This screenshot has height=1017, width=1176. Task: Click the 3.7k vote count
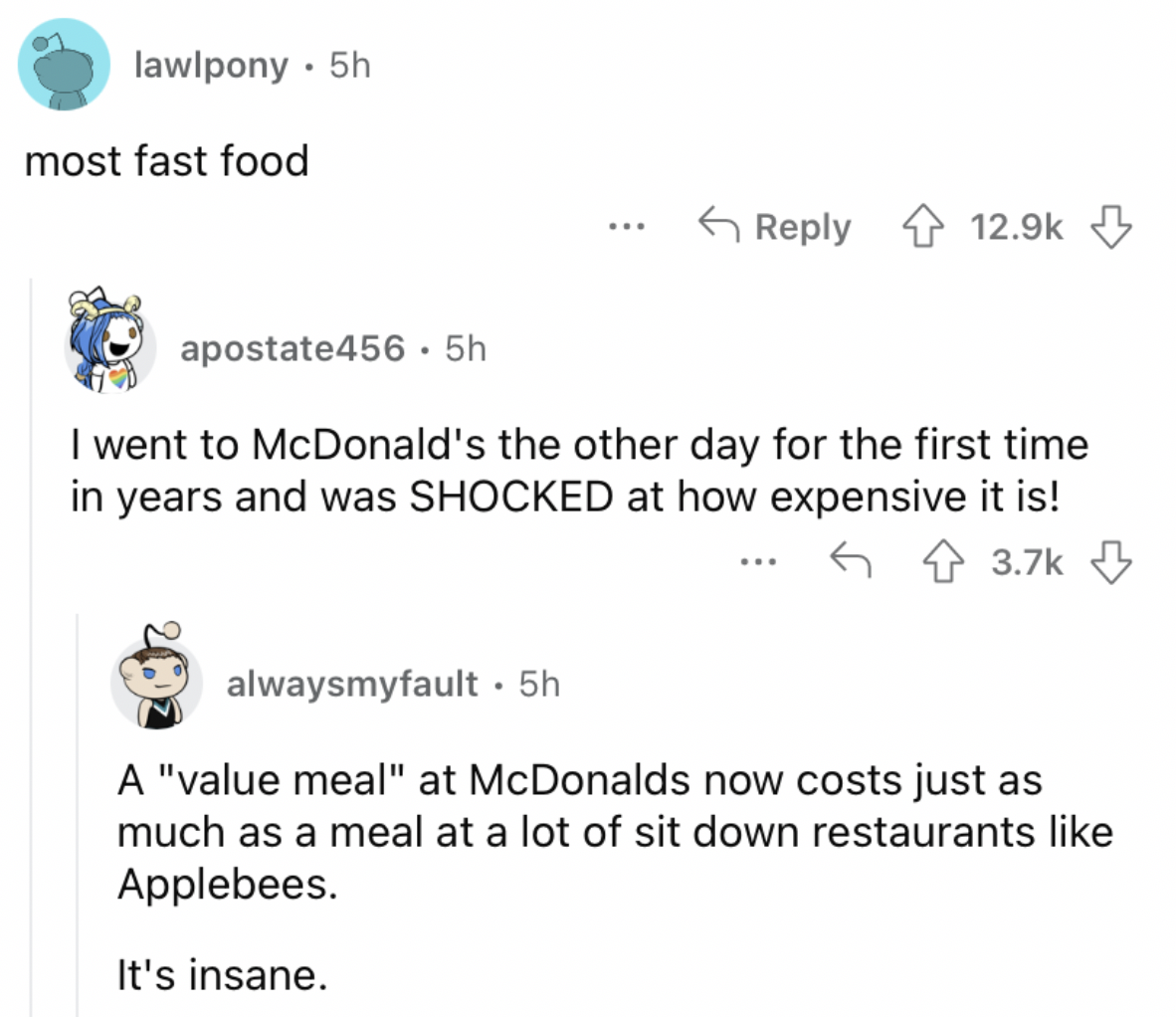[x=1027, y=562]
